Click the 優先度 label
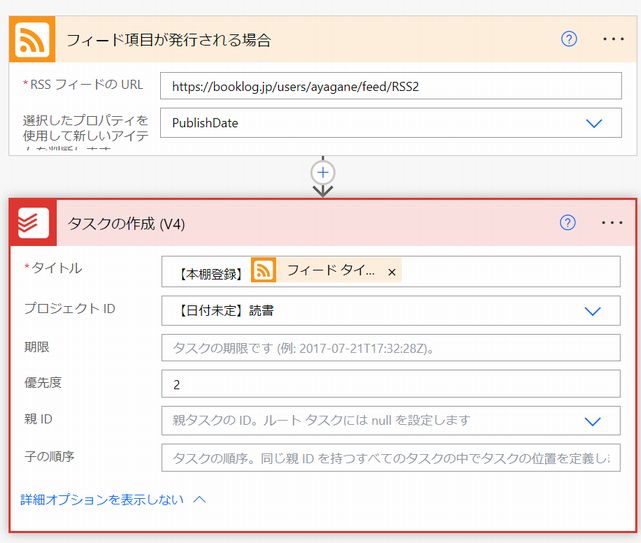 pos(43,383)
